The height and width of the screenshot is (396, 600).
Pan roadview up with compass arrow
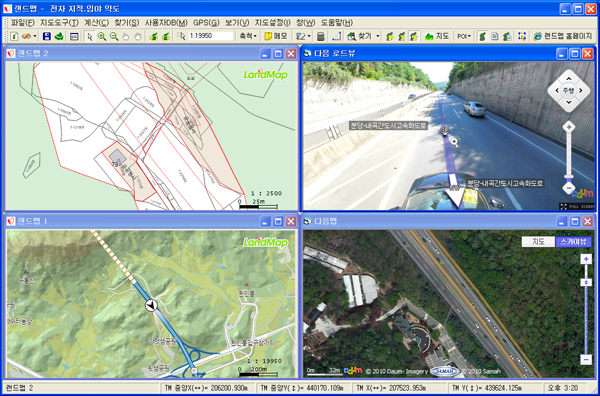point(569,79)
